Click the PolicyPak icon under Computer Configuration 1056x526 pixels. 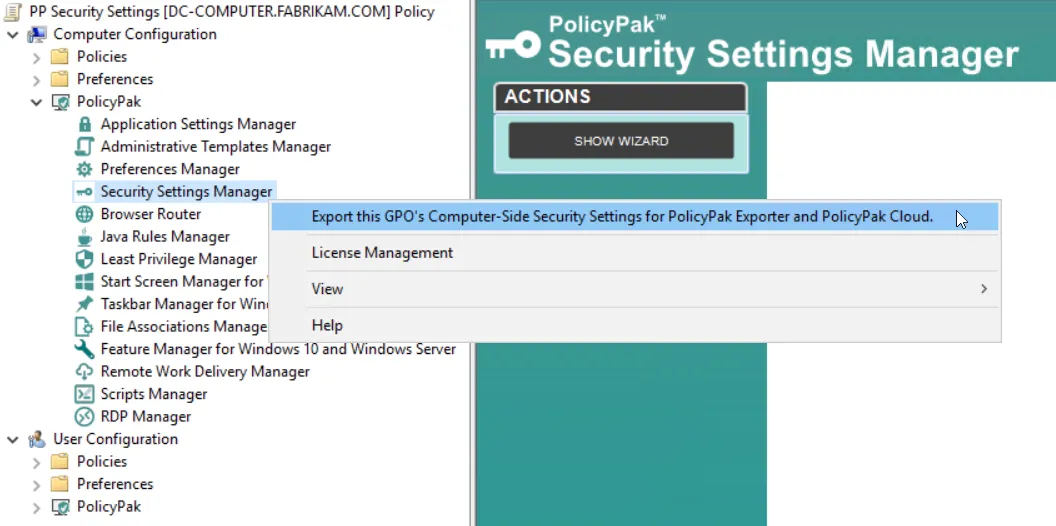[61, 102]
